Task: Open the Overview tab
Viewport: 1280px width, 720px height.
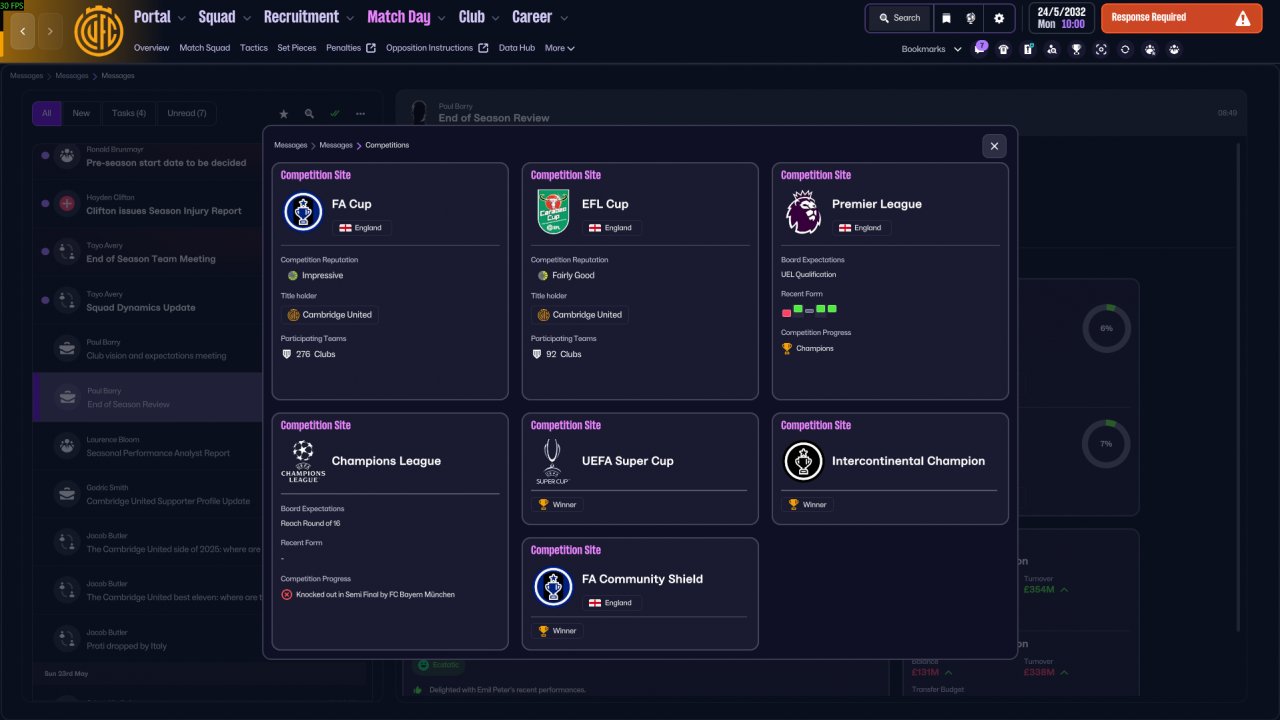Action: (x=151, y=48)
